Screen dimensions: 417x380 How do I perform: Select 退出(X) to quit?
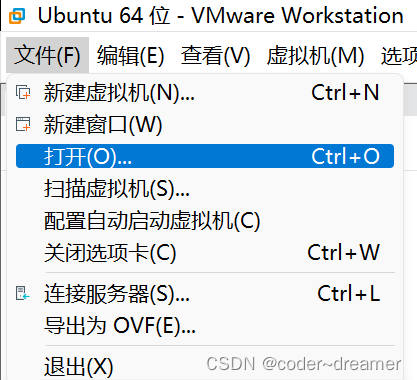[205, 366]
